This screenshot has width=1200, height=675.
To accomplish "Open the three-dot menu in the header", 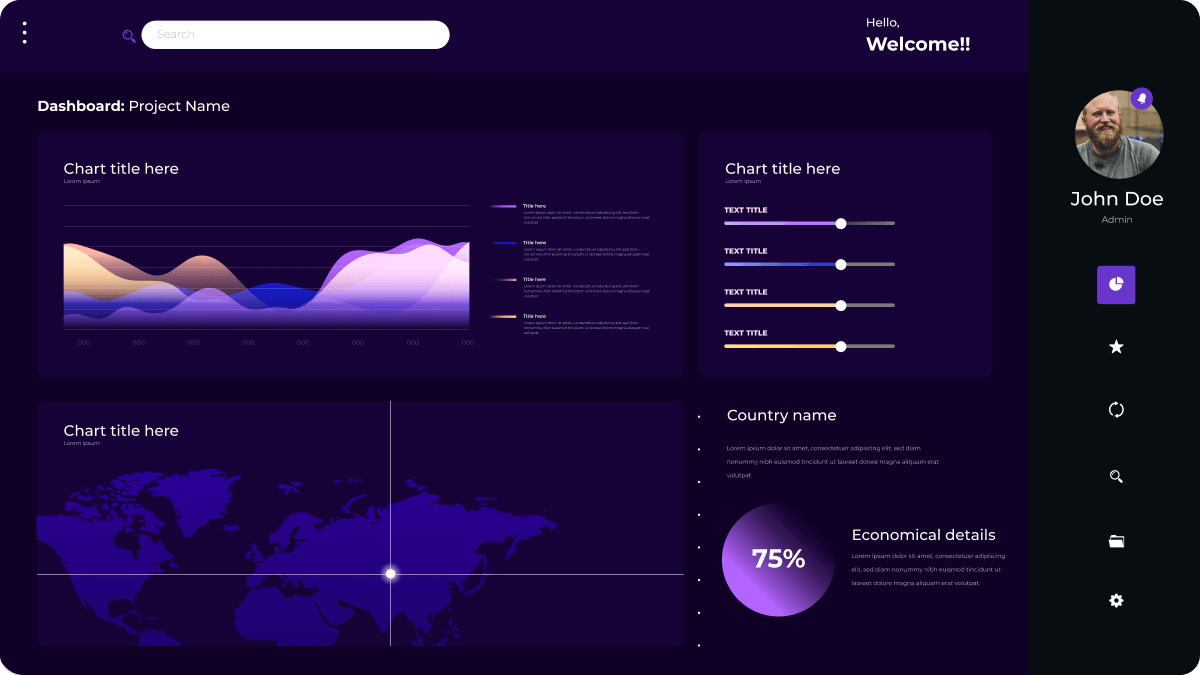I will [x=24, y=33].
